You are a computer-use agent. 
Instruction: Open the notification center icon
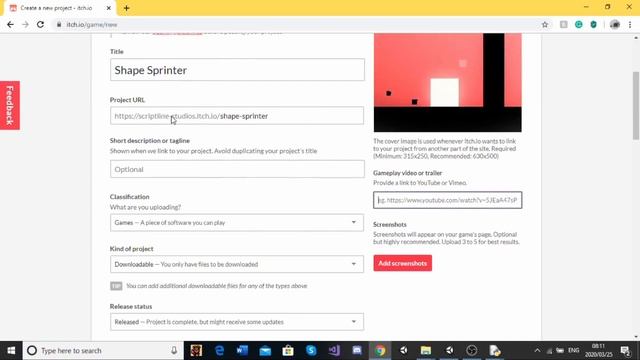coord(625,351)
